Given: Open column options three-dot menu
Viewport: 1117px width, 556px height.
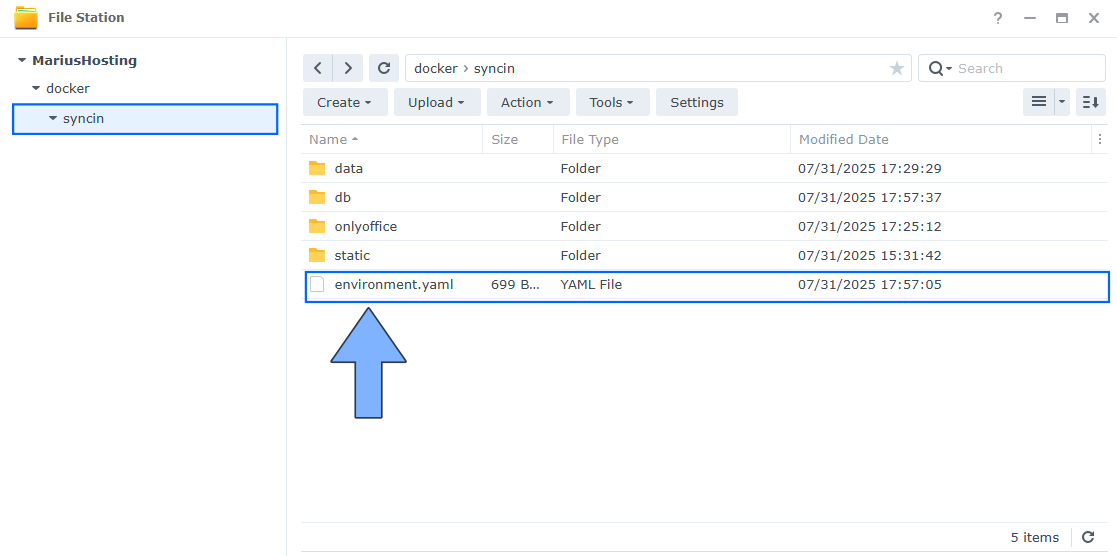Looking at the screenshot, I should click(x=1100, y=140).
